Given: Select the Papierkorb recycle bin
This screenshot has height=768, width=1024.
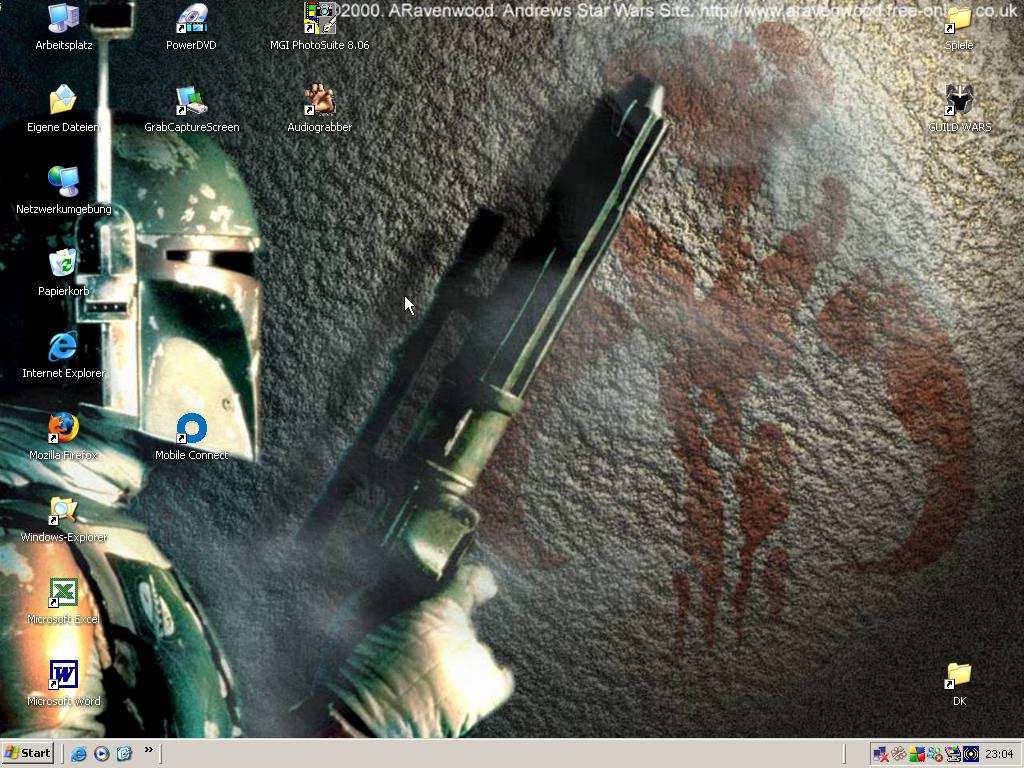Looking at the screenshot, I should click(63, 265).
